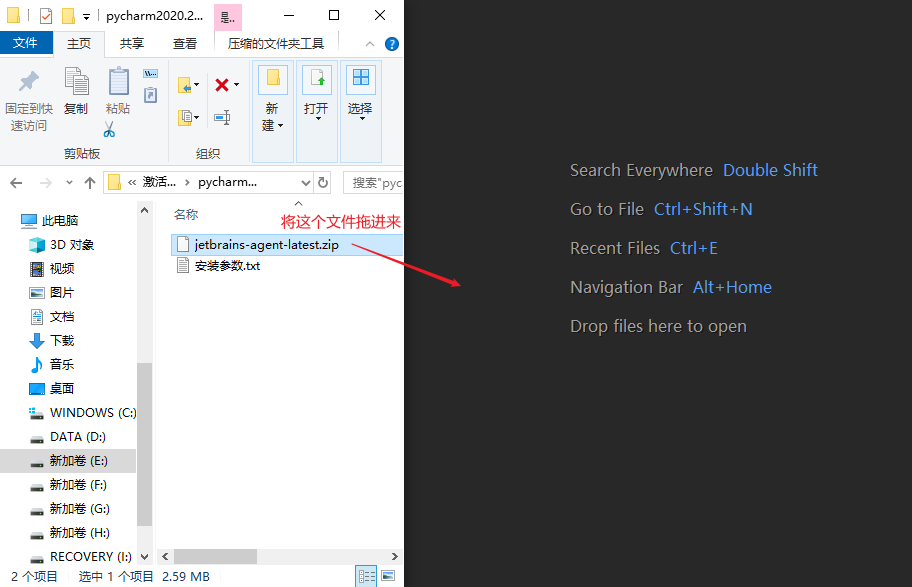Sort by the 名称 column header
The image size is (912, 587).
coord(186,215)
